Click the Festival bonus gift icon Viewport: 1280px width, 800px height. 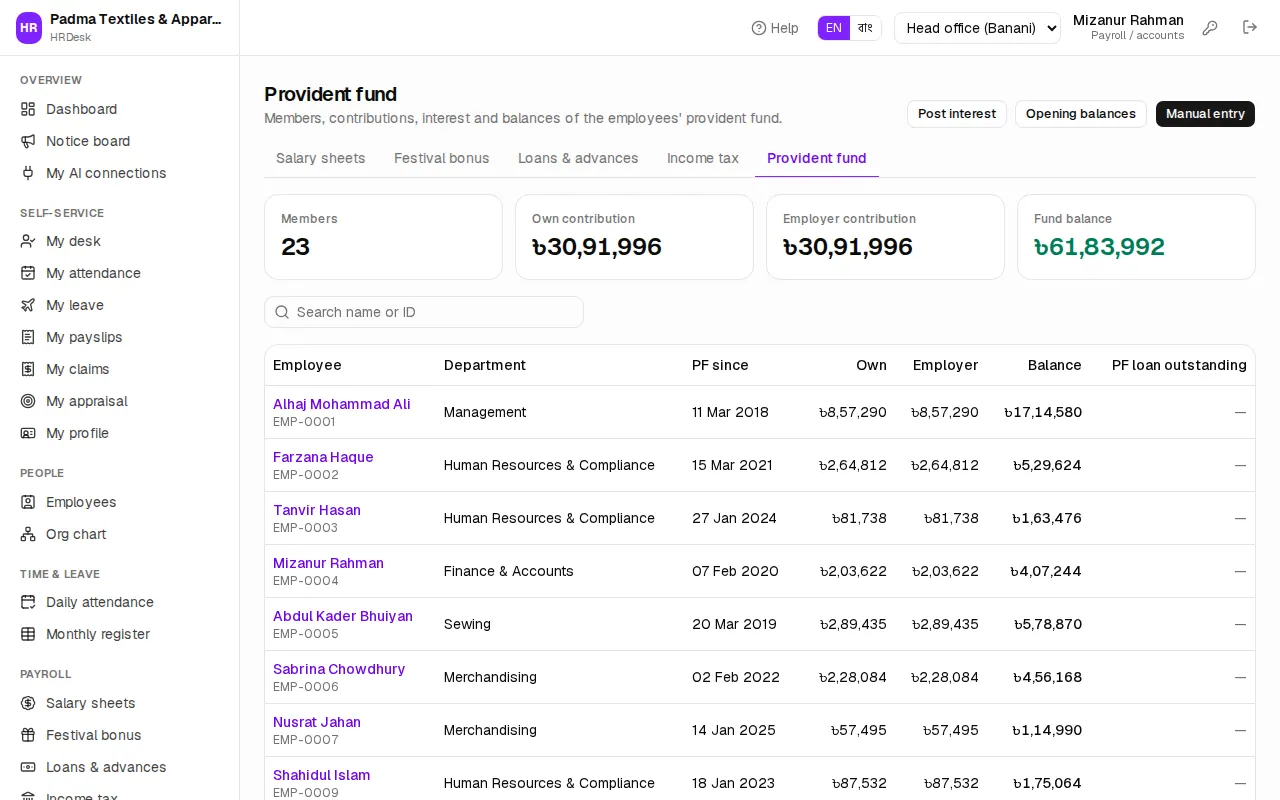click(x=28, y=735)
